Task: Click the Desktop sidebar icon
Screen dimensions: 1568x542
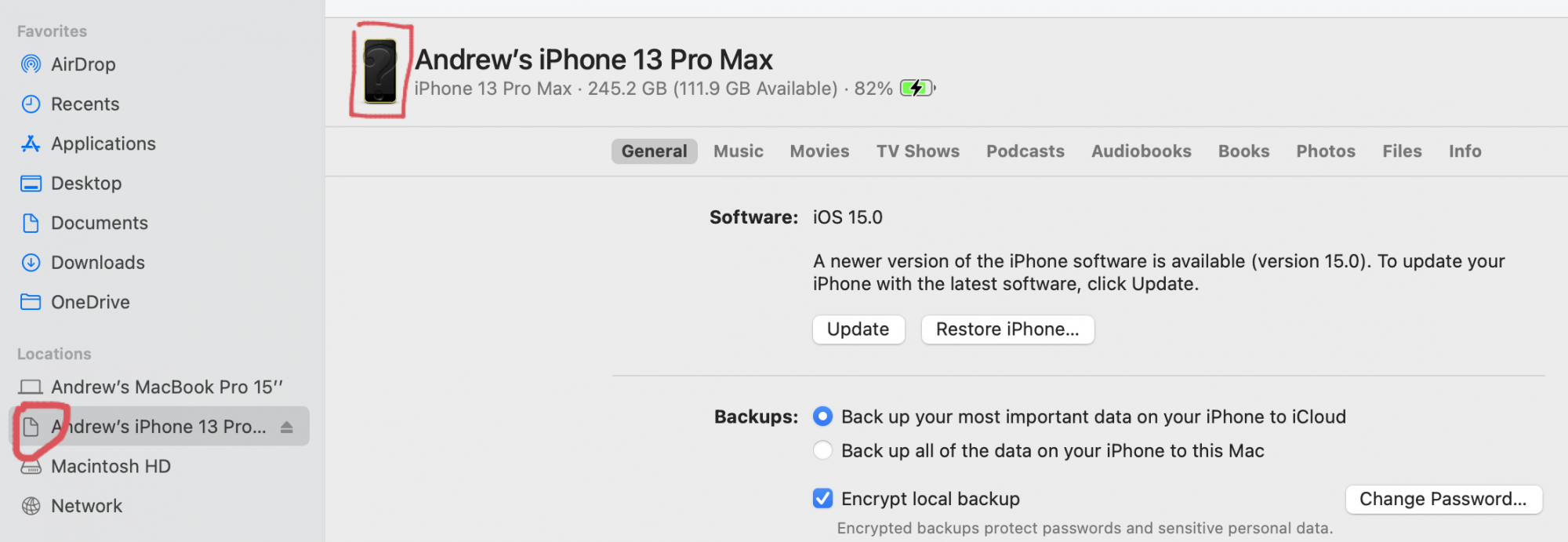Action: click(x=31, y=184)
